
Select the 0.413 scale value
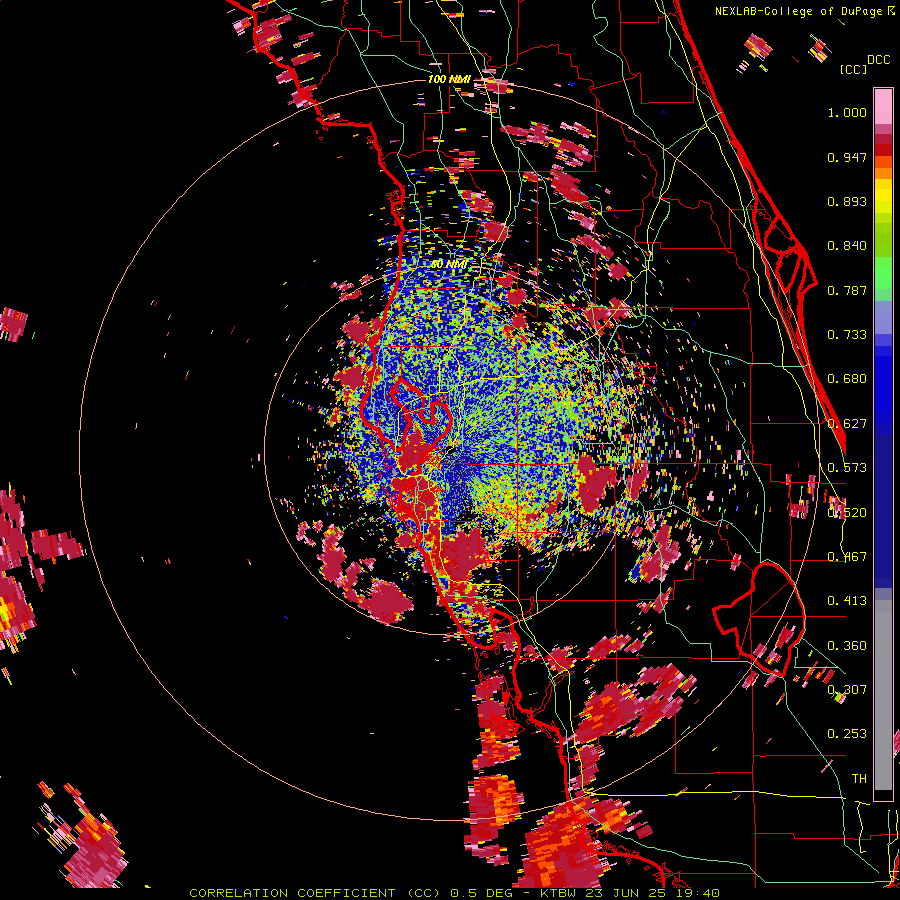point(847,601)
